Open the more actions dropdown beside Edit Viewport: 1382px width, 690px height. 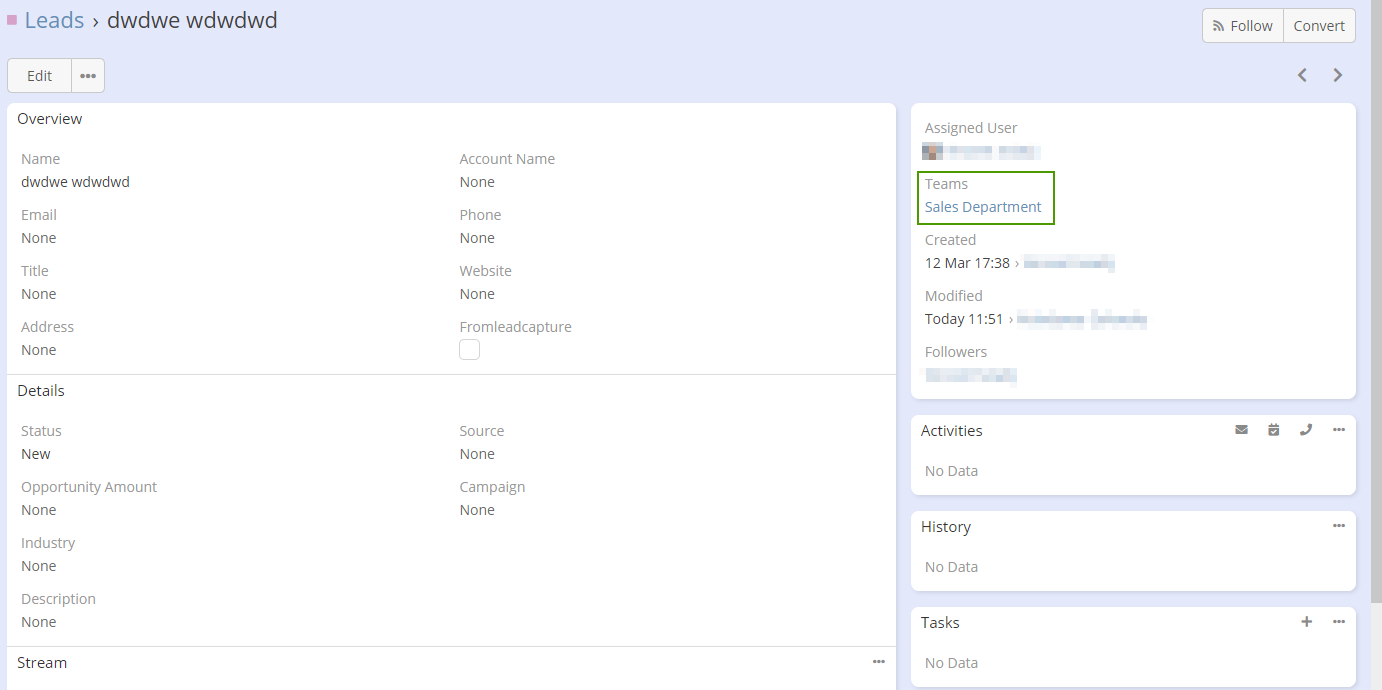click(88, 76)
